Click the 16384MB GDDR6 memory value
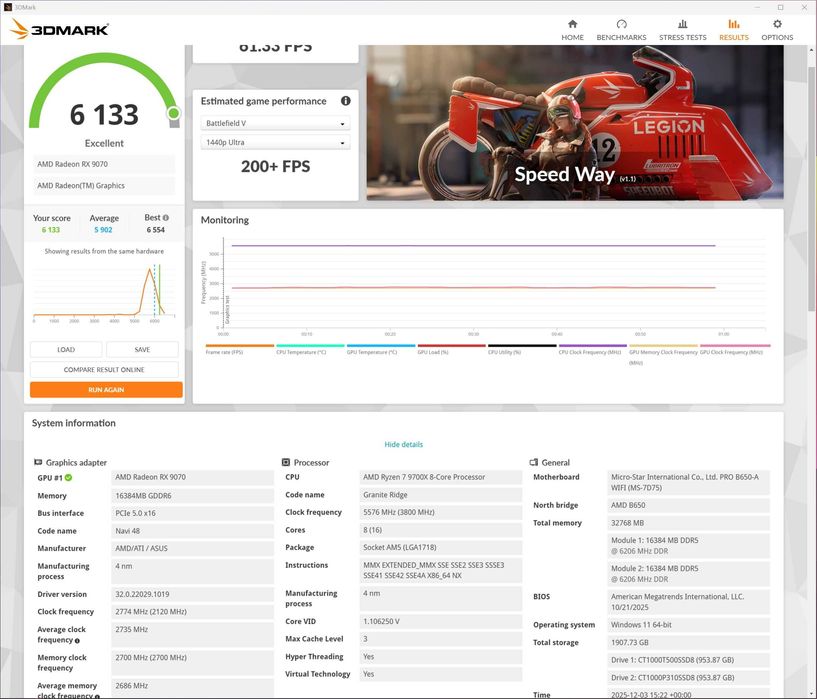This screenshot has width=817, height=699. 192,496
